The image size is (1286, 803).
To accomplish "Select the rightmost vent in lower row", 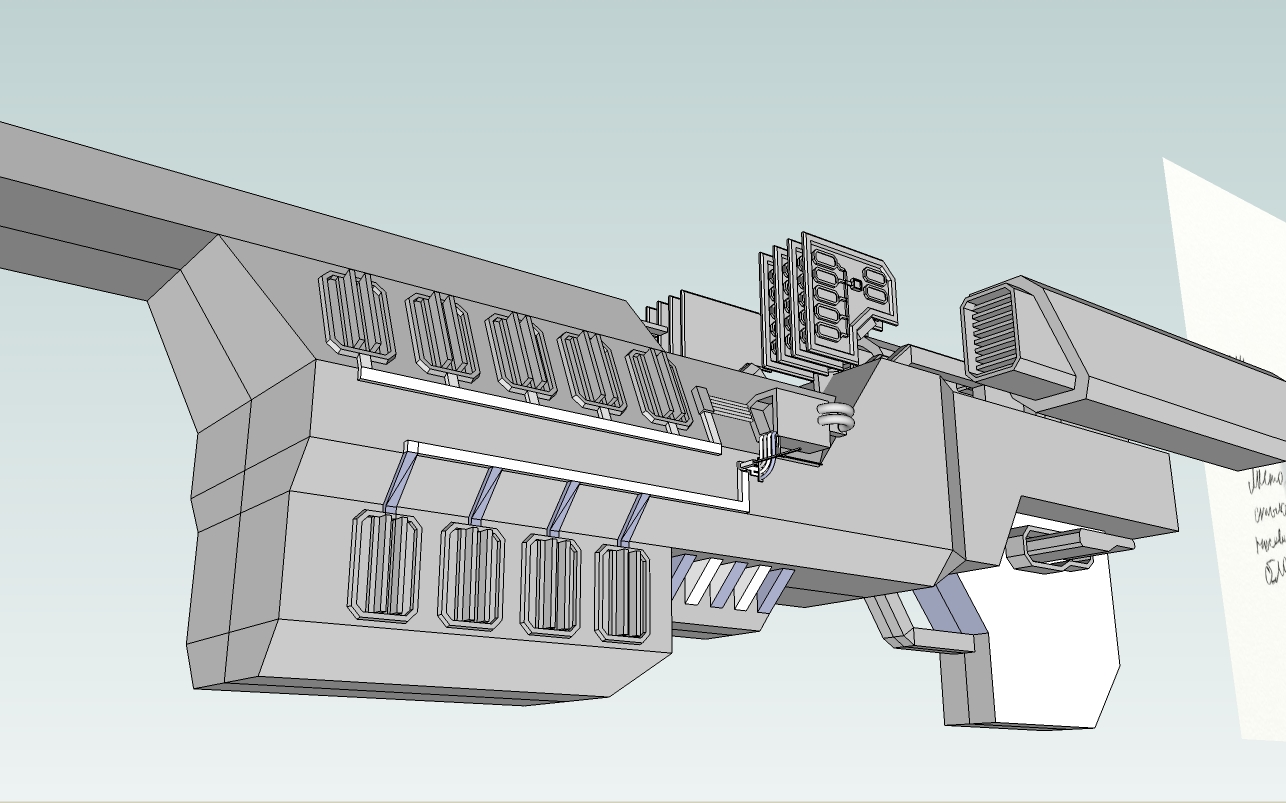I will [x=622, y=593].
